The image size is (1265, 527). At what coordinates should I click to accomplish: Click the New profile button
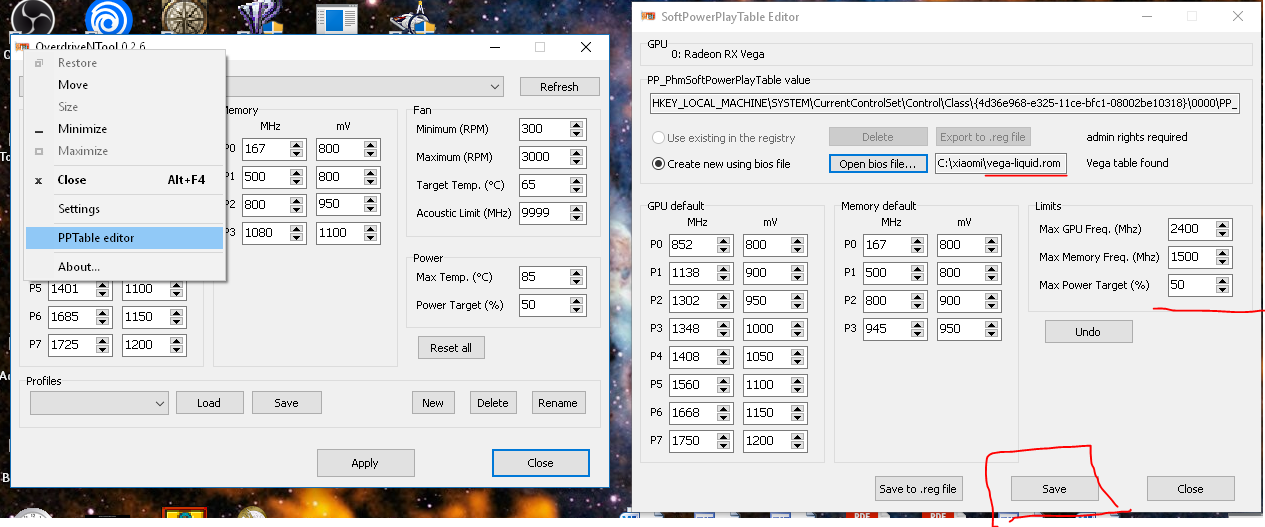tap(433, 403)
